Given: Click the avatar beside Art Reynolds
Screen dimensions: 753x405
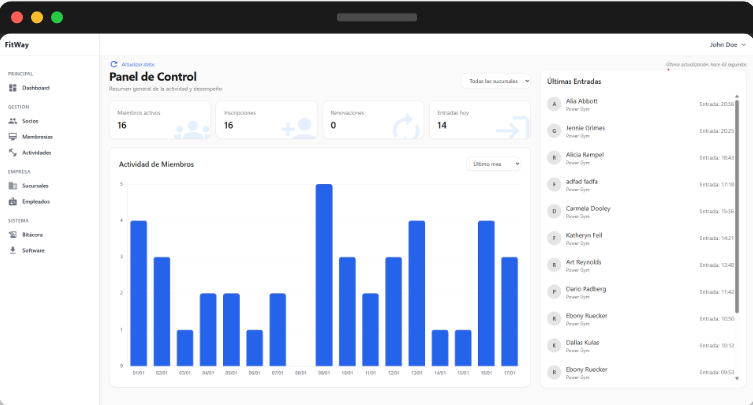Looking at the screenshot, I should click(554, 265).
